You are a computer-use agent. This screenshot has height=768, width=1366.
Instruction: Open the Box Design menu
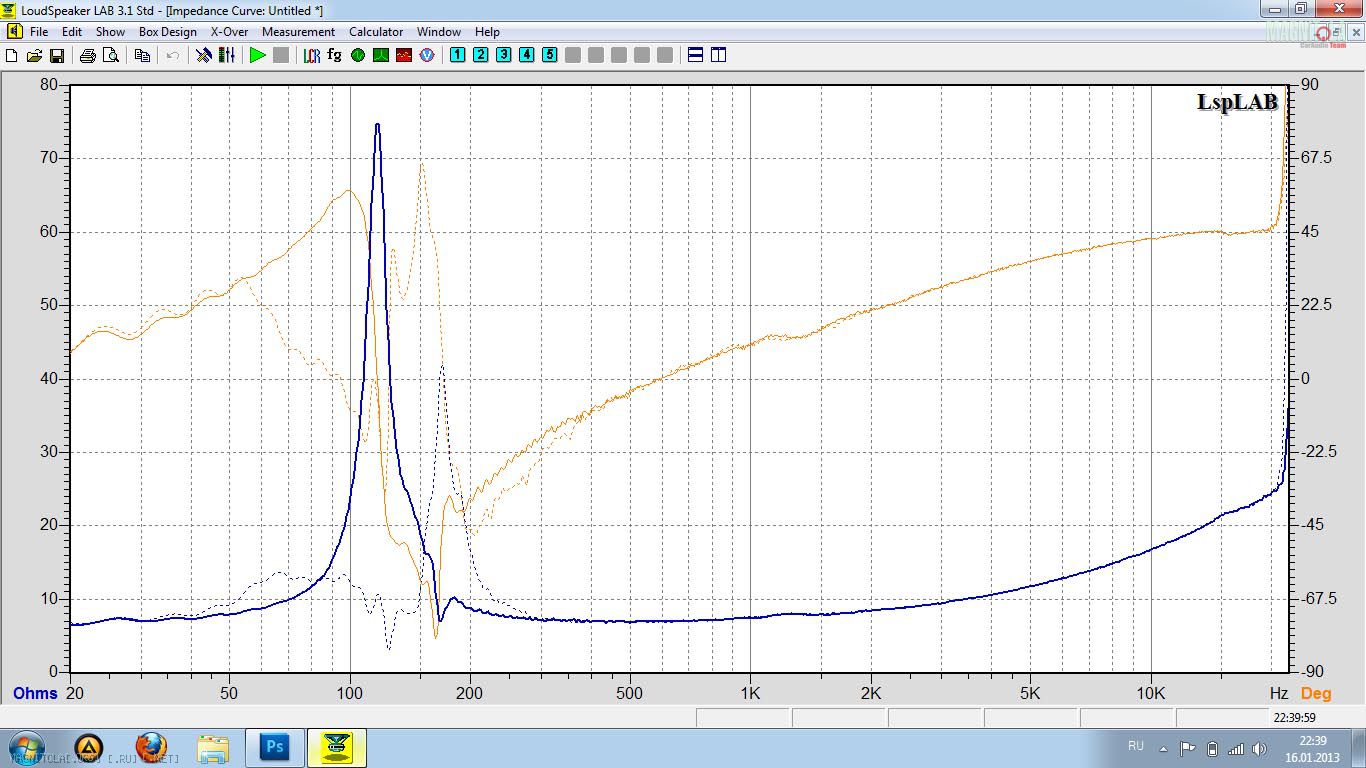pyautogui.click(x=168, y=32)
